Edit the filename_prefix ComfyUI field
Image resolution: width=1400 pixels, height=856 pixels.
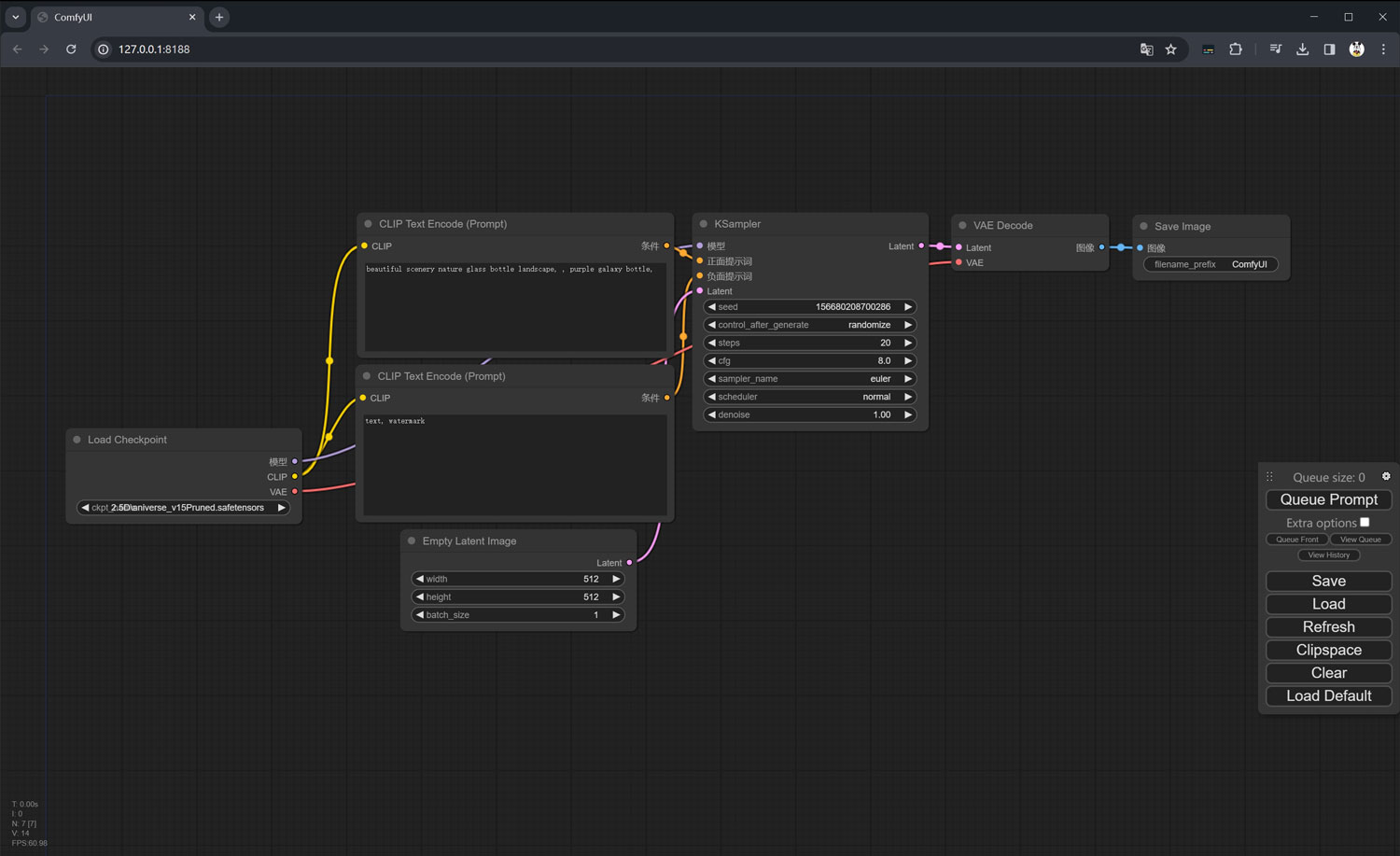coord(1211,264)
